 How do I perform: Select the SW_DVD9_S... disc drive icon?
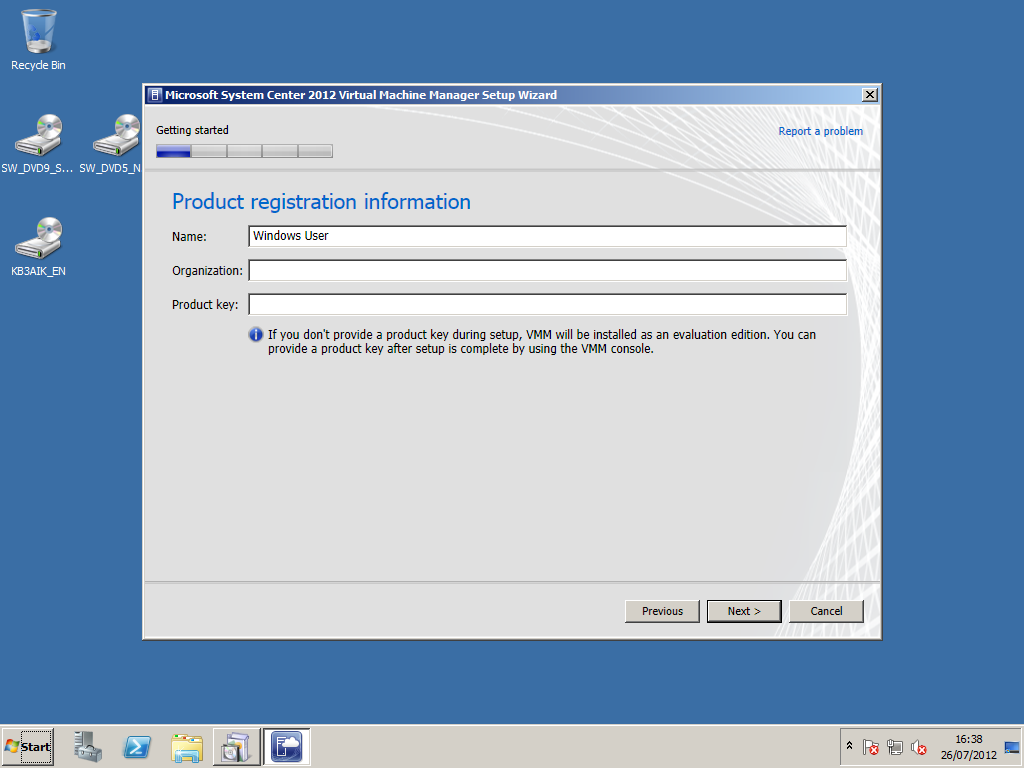point(38,144)
